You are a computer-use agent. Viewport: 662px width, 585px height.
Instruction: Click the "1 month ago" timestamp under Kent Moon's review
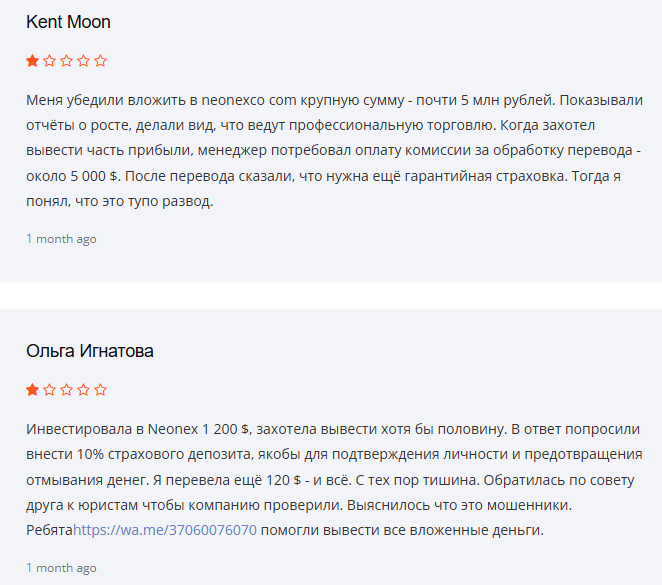click(61, 239)
